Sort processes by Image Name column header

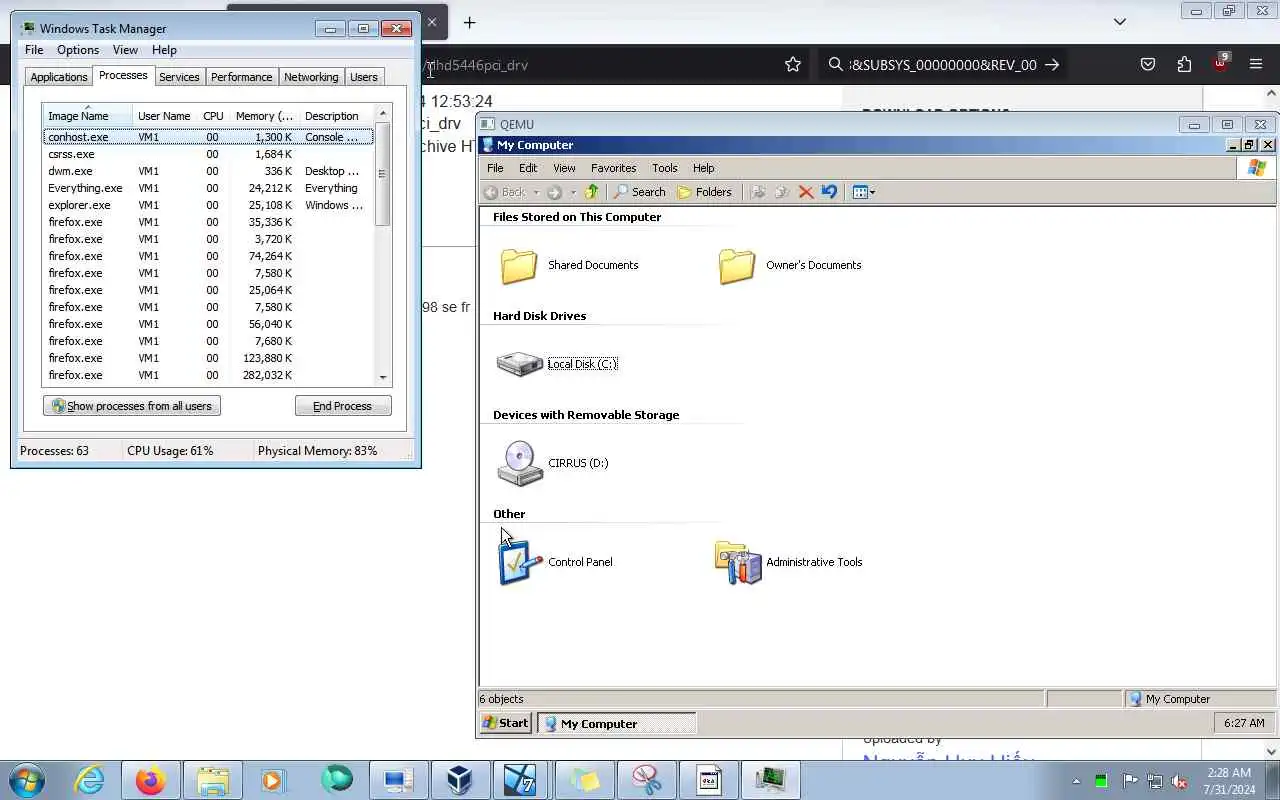tap(87, 116)
